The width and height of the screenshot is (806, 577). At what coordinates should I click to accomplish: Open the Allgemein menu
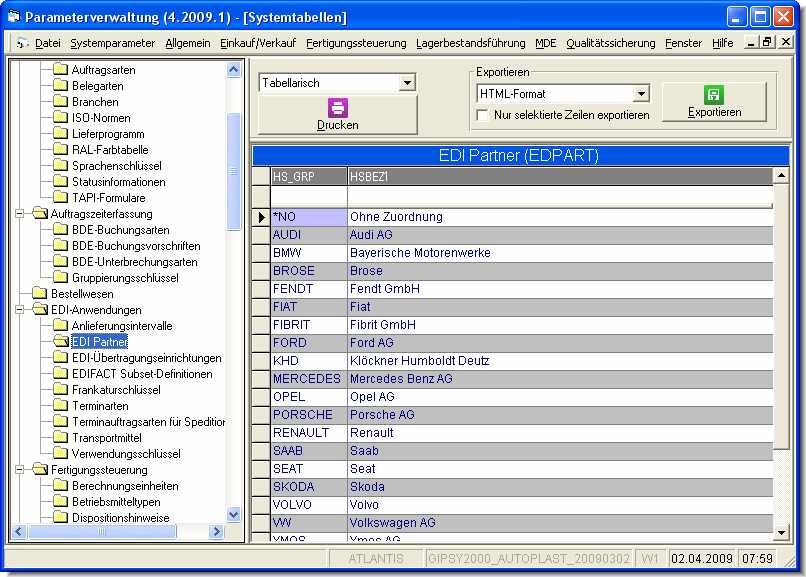[188, 43]
